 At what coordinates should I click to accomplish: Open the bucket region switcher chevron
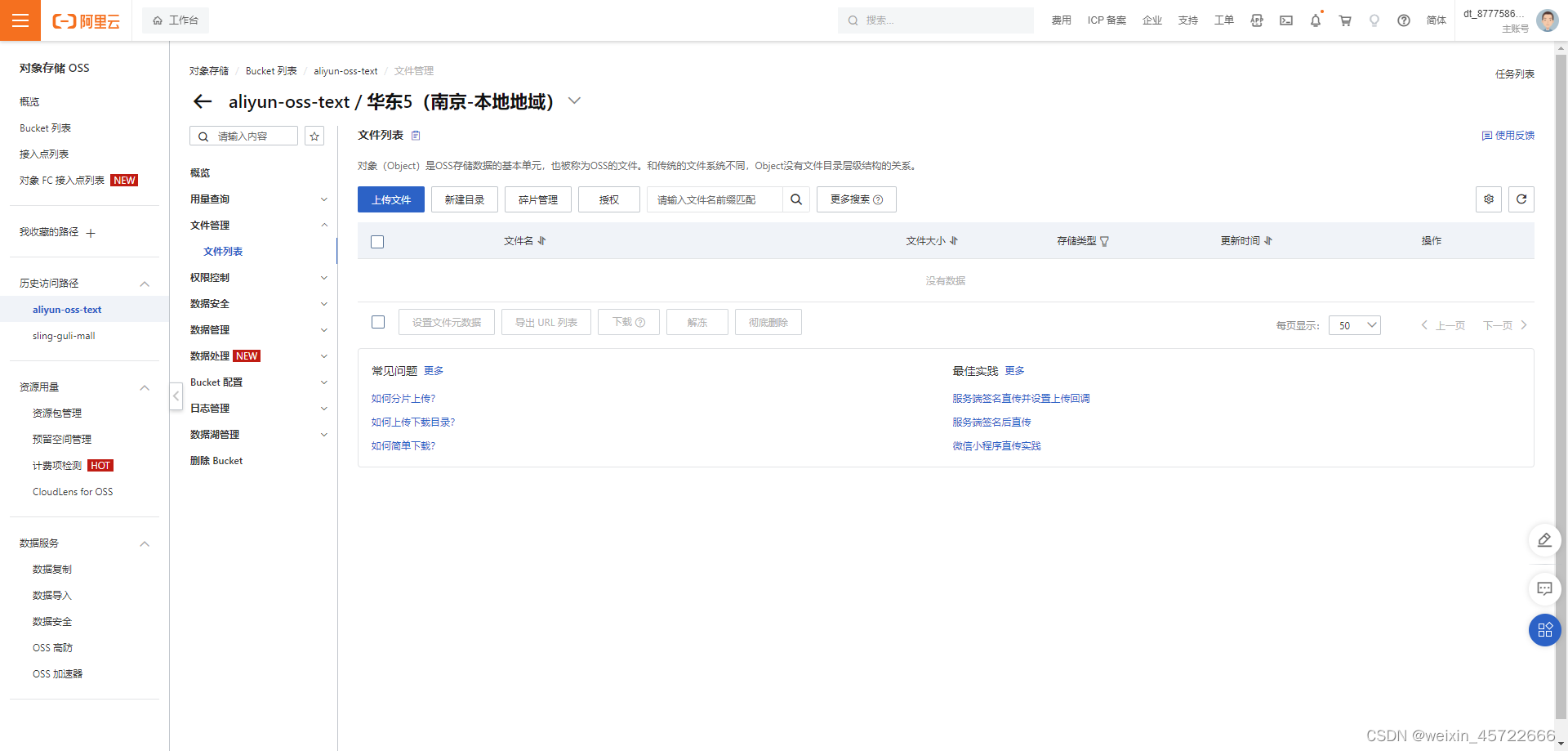pyautogui.click(x=574, y=101)
